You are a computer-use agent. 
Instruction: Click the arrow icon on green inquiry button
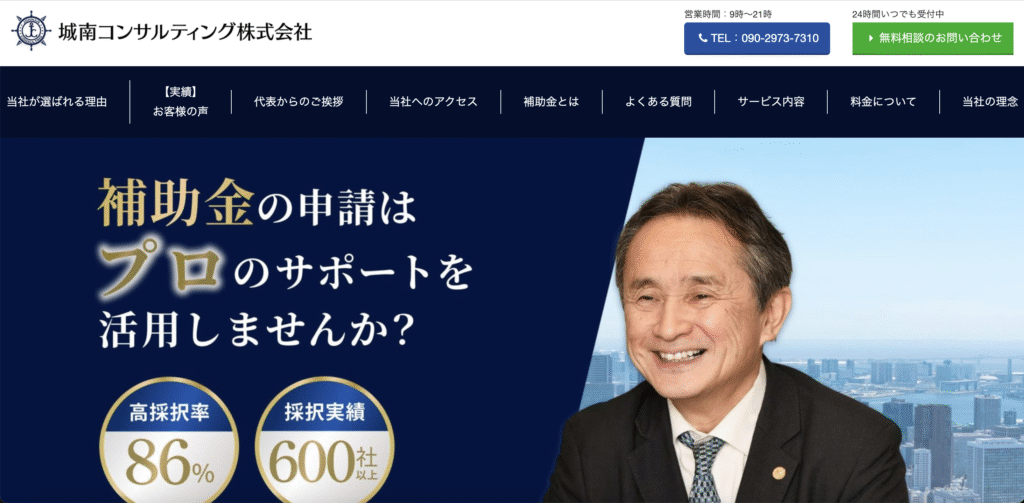[871, 39]
